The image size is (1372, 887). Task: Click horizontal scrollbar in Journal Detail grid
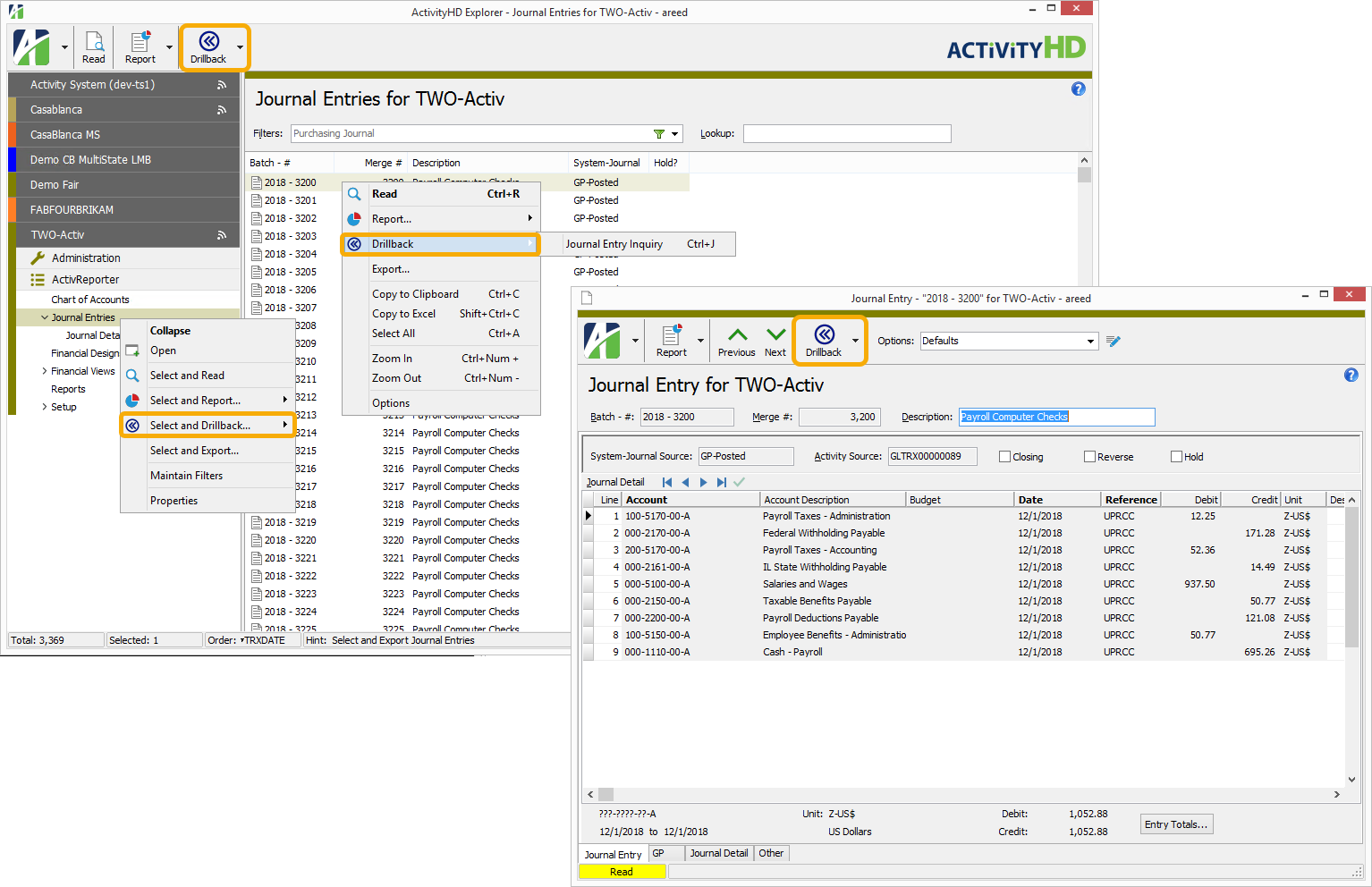point(962,794)
